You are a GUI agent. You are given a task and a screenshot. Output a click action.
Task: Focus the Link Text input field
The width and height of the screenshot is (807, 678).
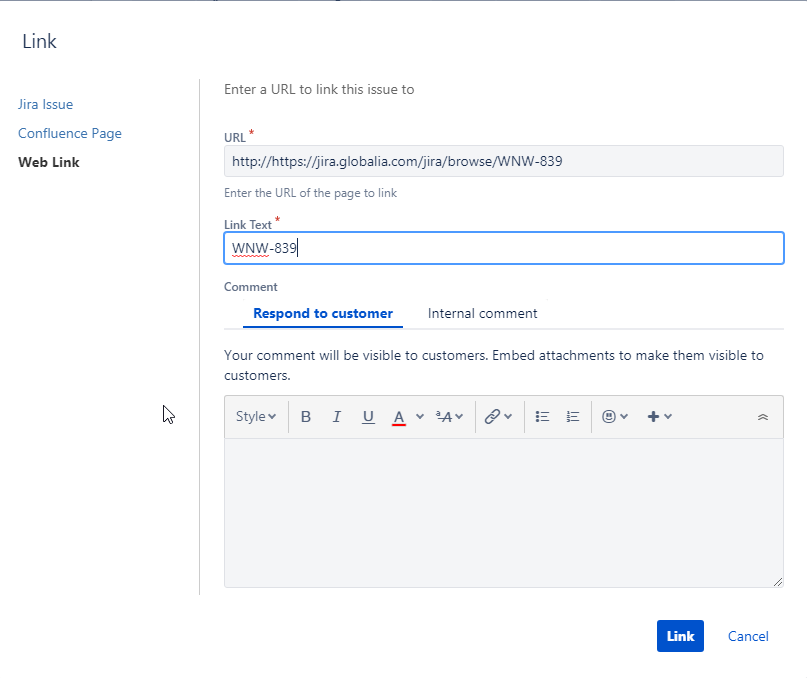[503, 248]
